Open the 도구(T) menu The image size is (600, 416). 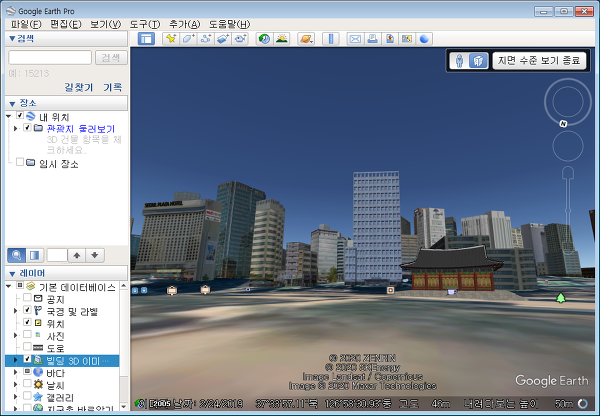(145, 24)
